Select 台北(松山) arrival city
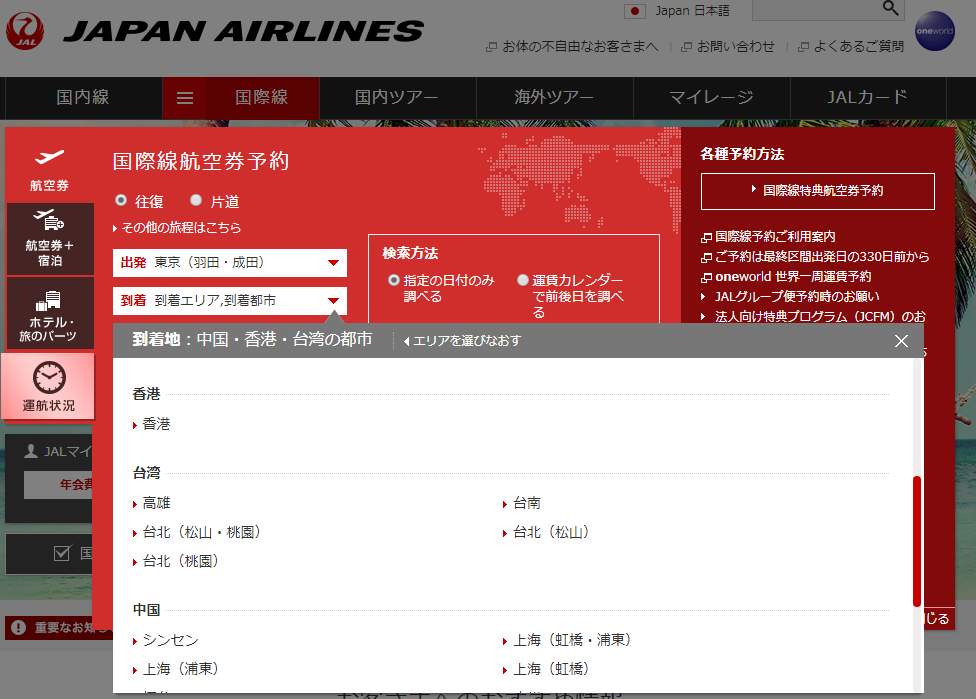The height and width of the screenshot is (699, 976). tap(546, 532)
